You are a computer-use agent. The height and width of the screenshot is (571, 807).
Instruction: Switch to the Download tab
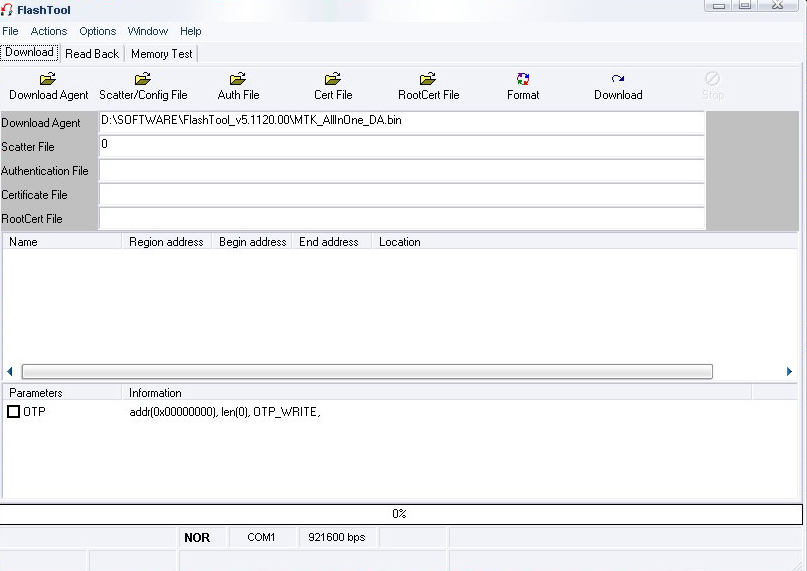coord(29,53)
